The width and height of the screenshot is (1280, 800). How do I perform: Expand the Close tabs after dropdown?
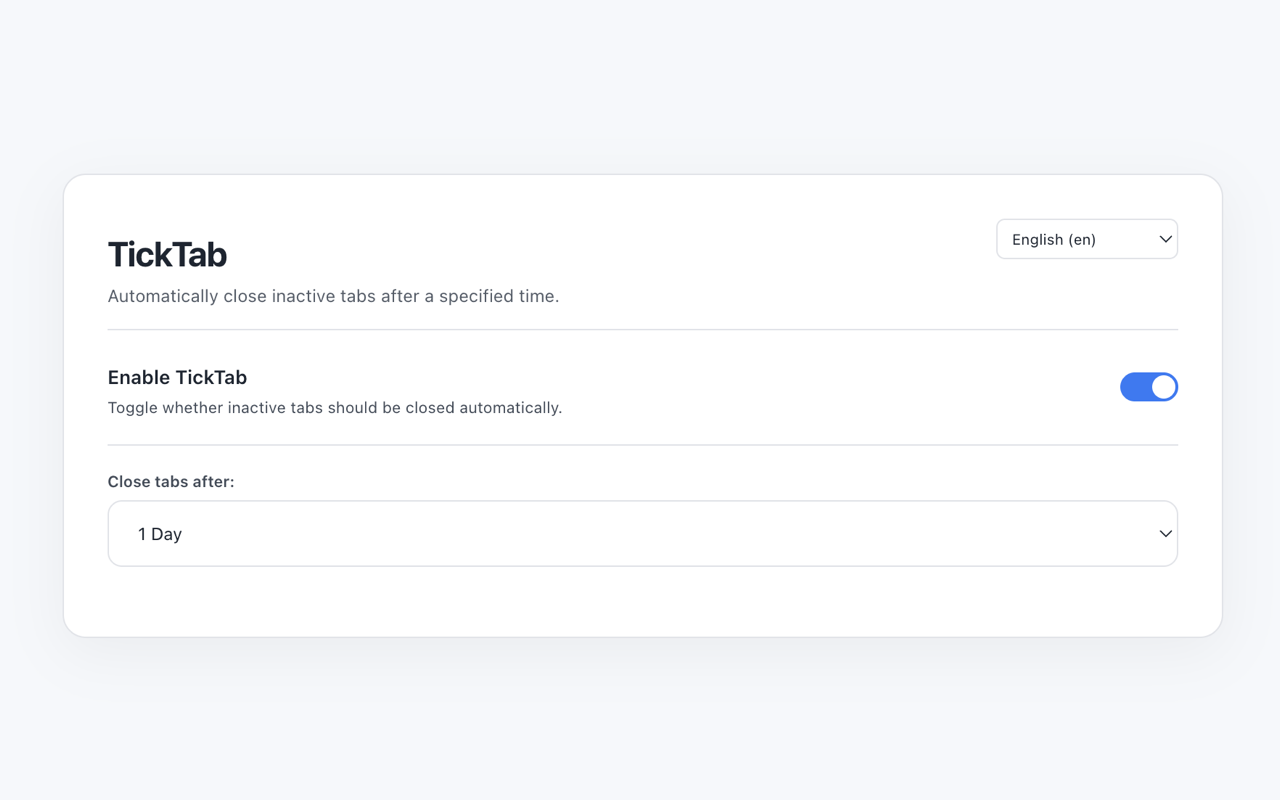pyautogui.click(x=642, y=534)
